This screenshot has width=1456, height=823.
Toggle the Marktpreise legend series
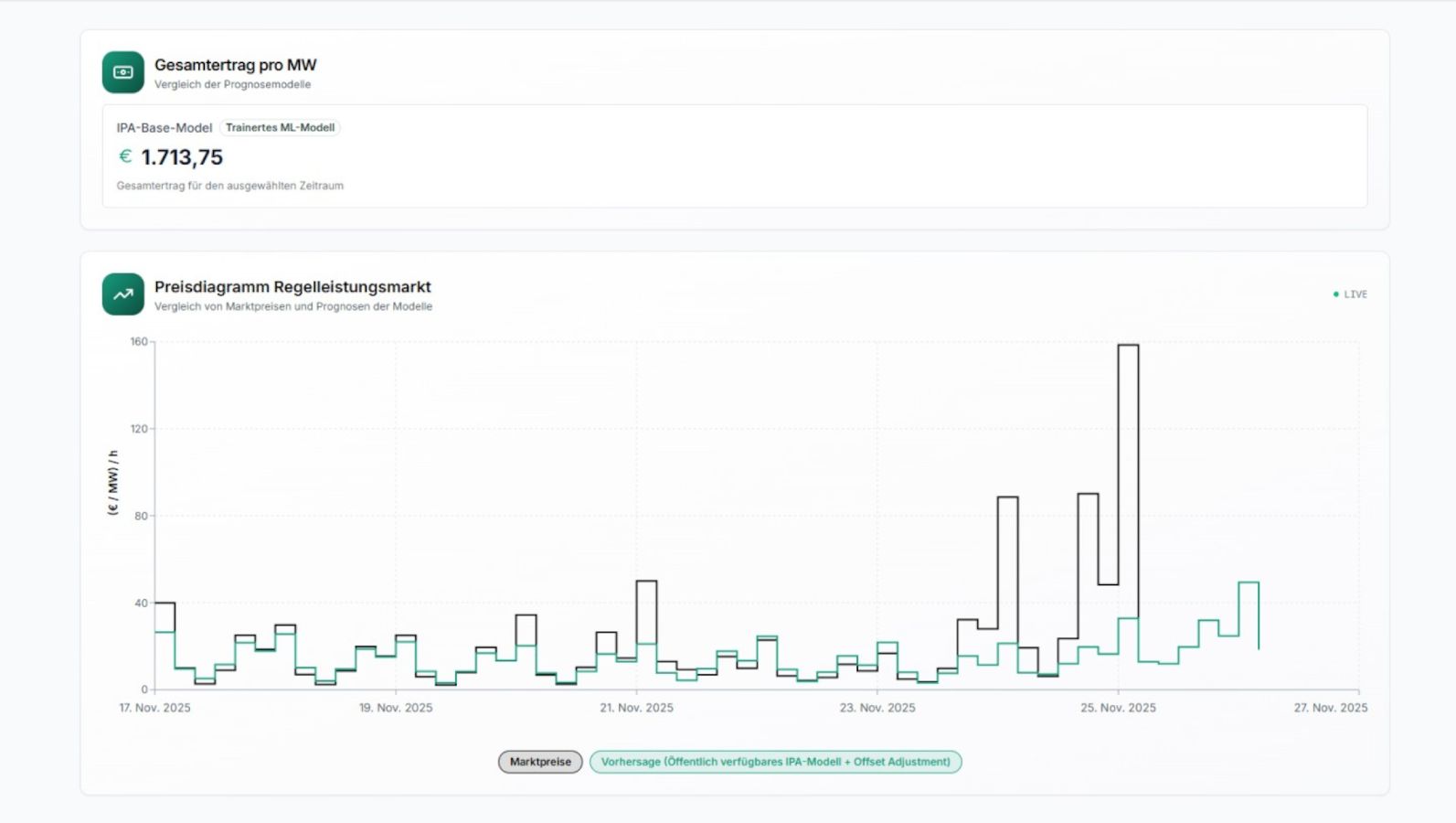[x=540, y=762]
